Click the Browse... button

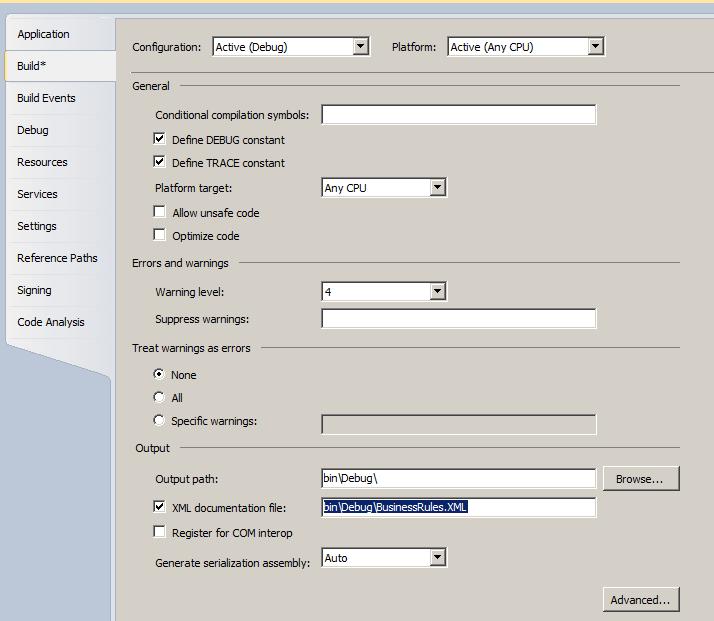(641, 478)
